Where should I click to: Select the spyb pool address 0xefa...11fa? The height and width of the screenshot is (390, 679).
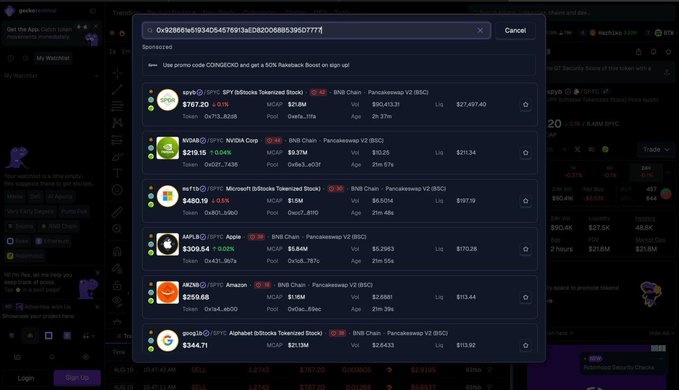pos(301,116)
